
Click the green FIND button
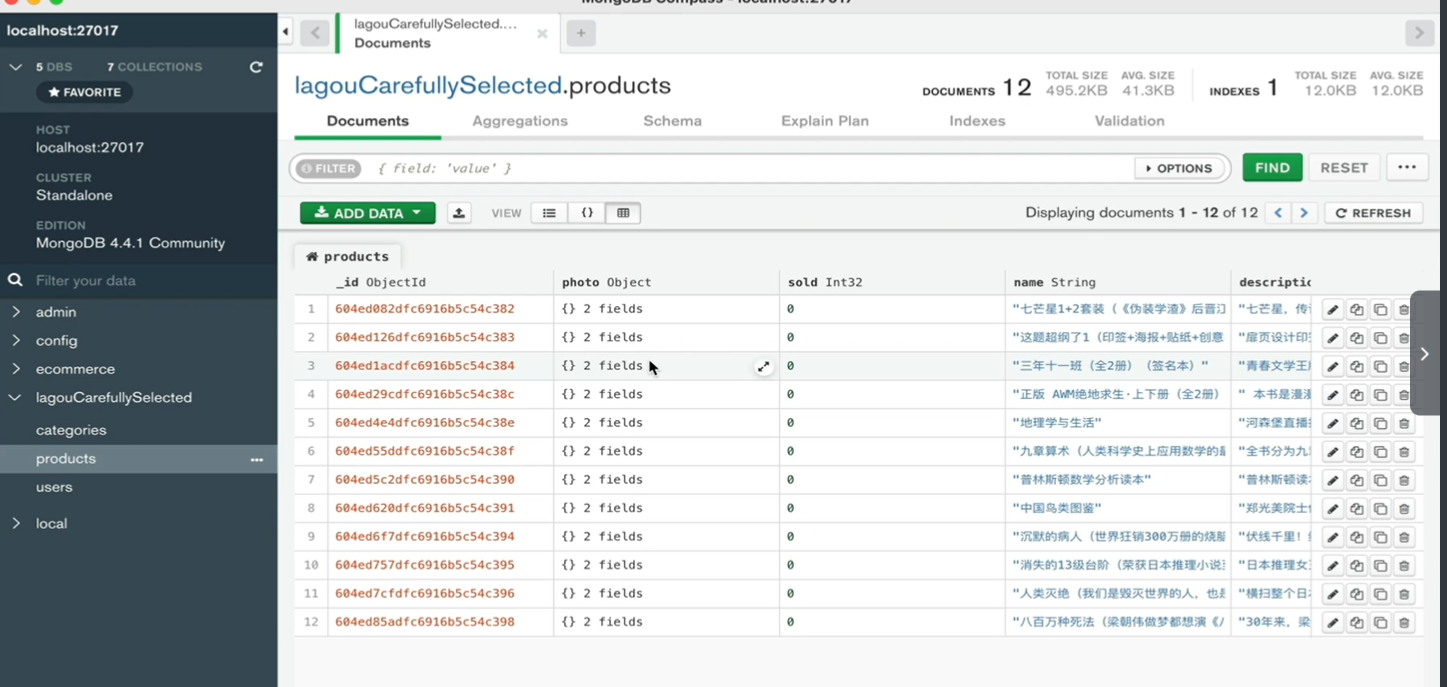1272,168
